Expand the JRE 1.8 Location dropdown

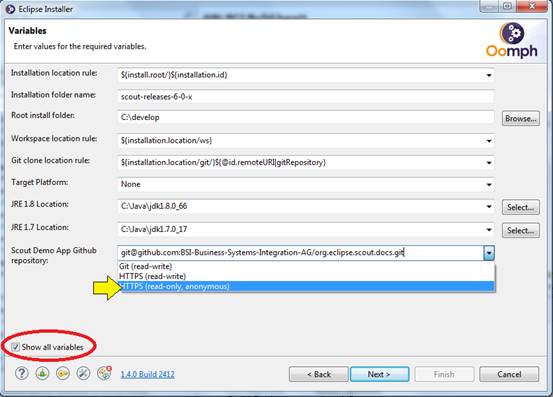point(489,207)
